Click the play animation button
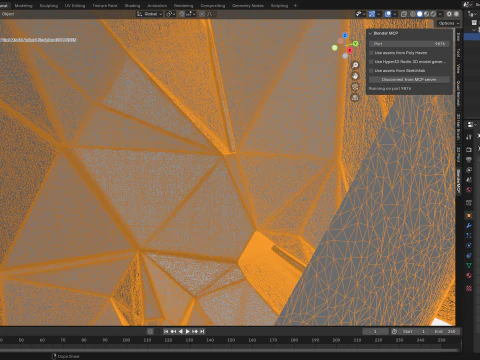Image resolution: width=480 pixels, height=360 pixels. click(188, 331)
